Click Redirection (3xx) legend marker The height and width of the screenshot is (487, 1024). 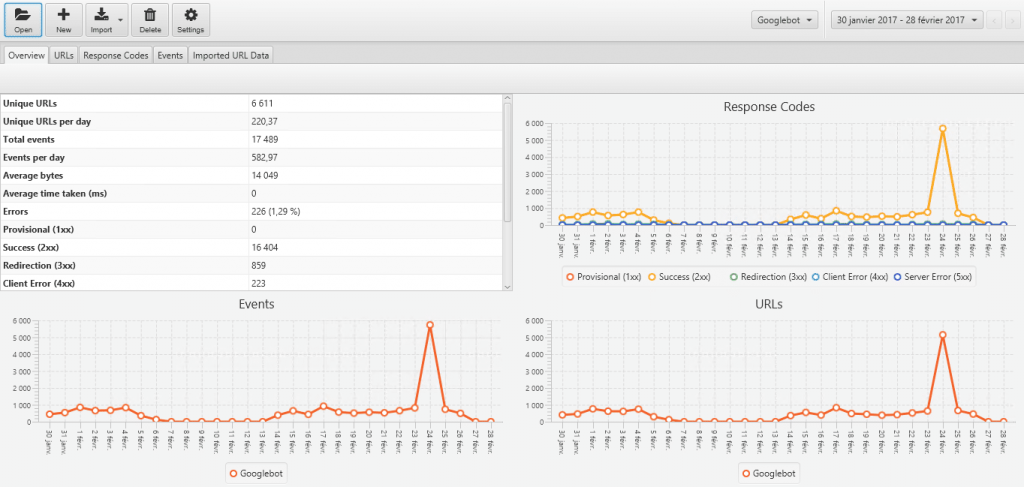733,277
